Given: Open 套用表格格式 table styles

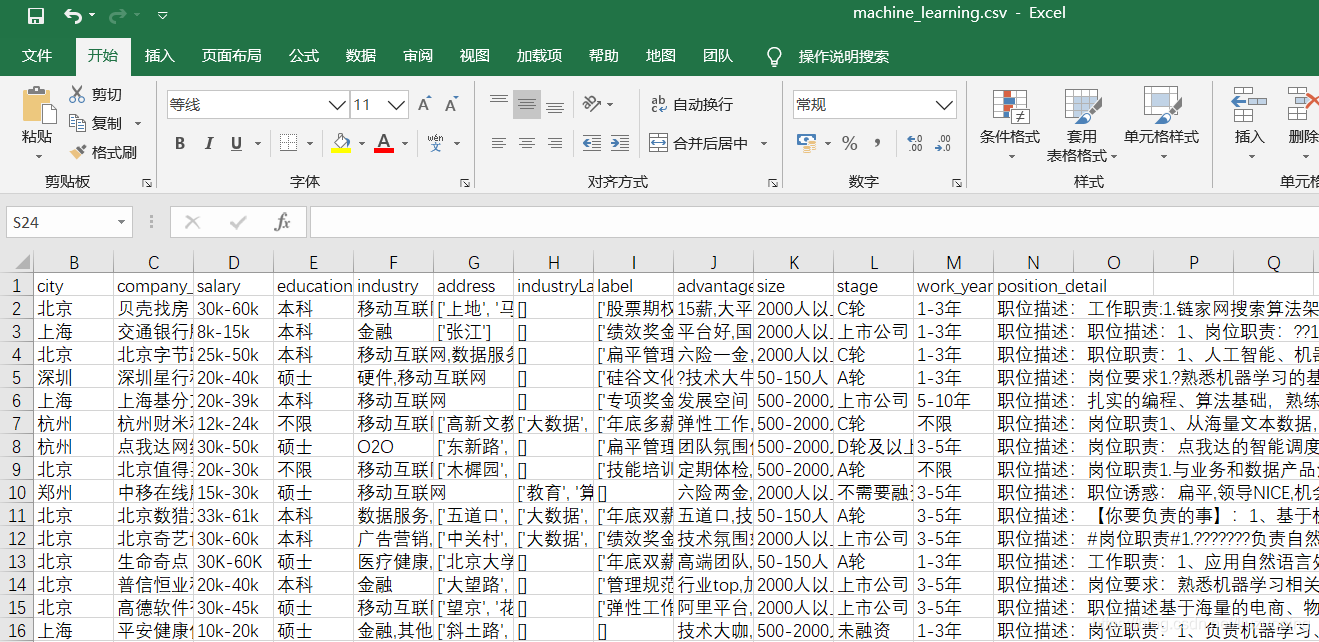Looking at the screenshot, I should coord(1082,125).
